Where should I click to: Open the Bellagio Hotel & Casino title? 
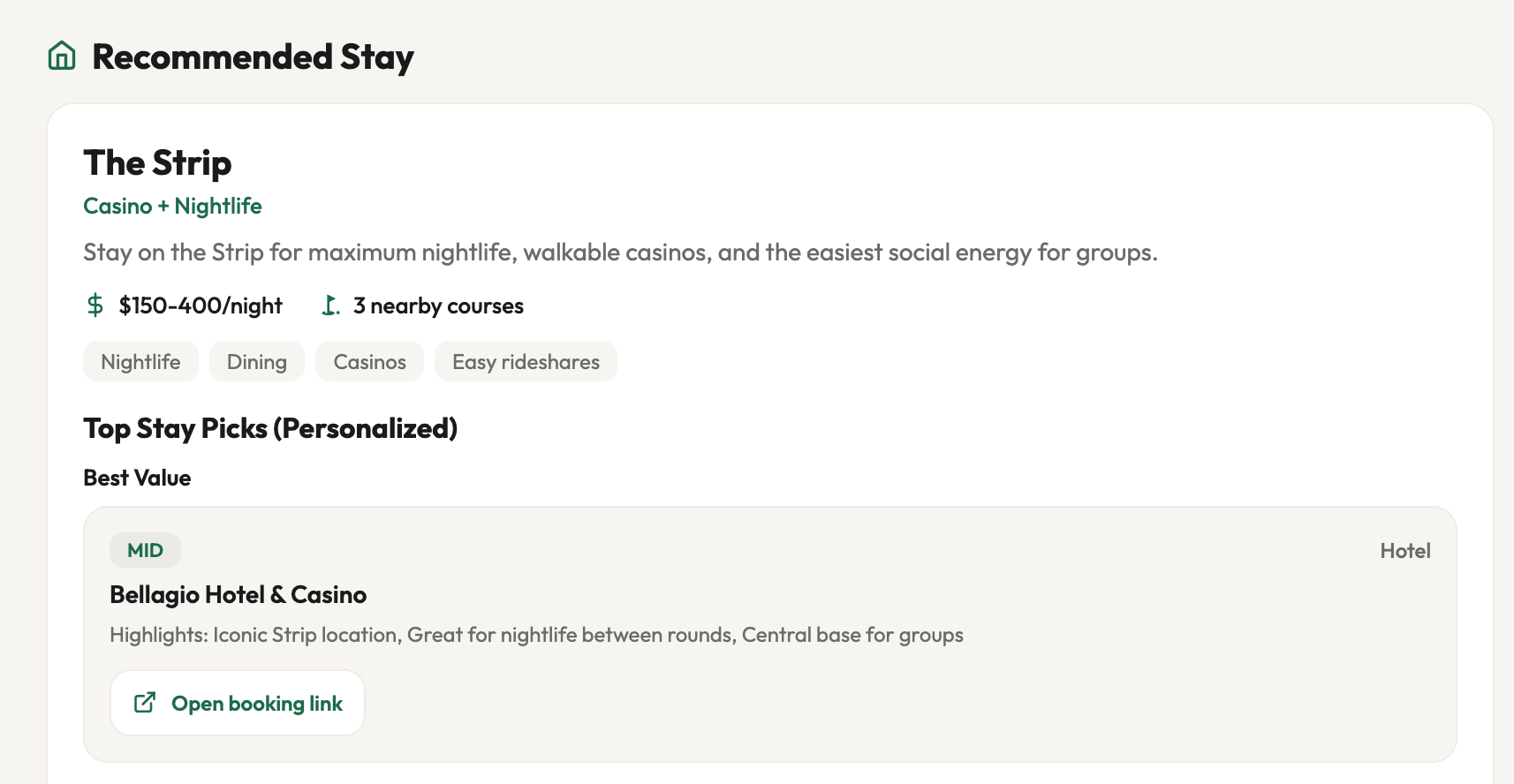(238, 595)
